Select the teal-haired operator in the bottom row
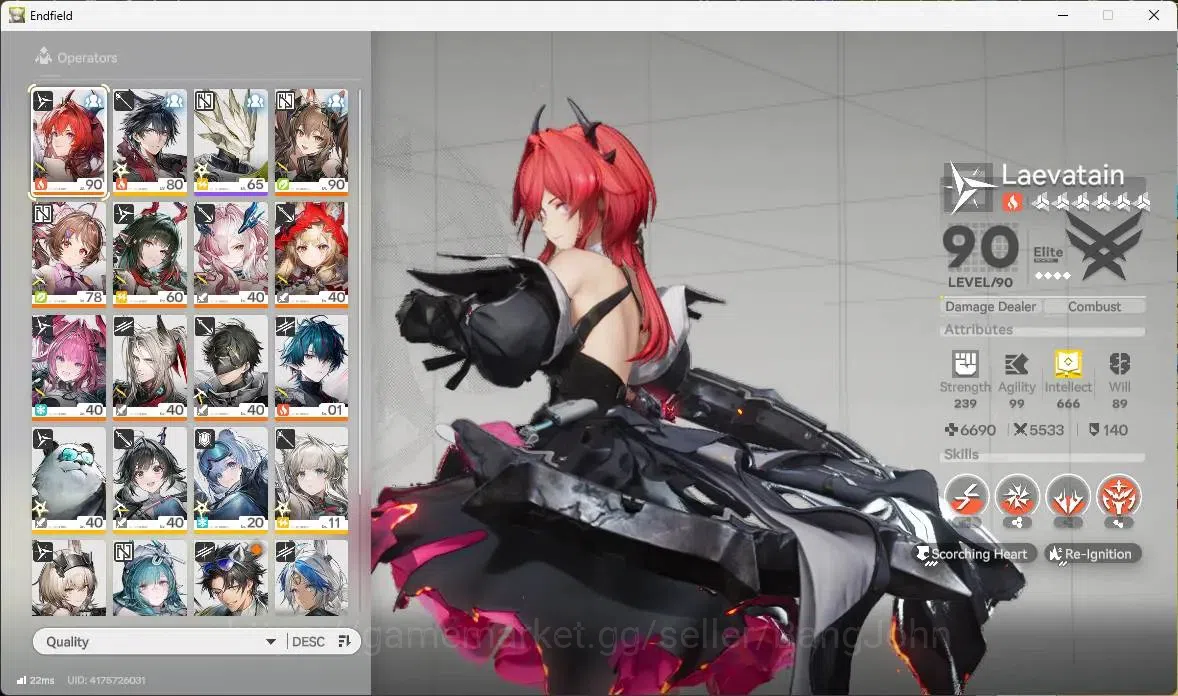Screen dimensions: 1178x696 (x=150, y=578)
